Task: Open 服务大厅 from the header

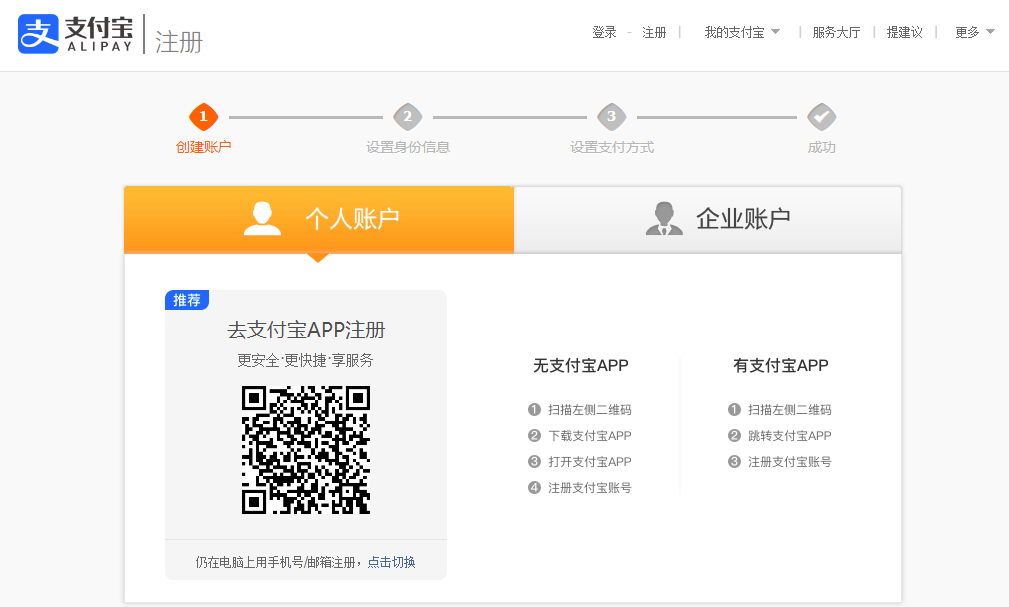Action: pyautogui.click(x=836, y=32)
